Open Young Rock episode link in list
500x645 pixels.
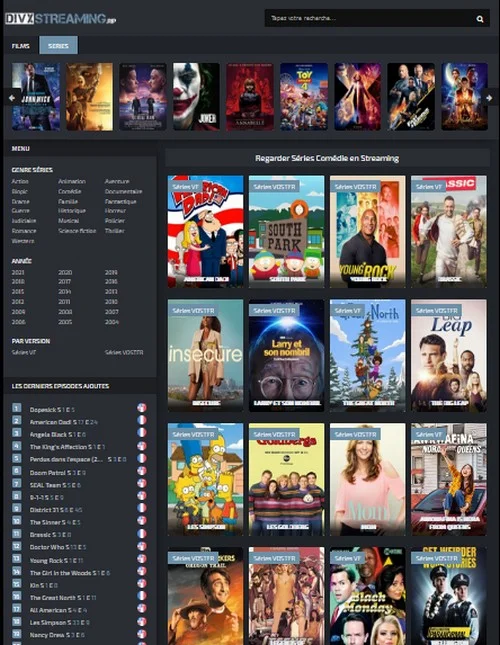point(56,560)
